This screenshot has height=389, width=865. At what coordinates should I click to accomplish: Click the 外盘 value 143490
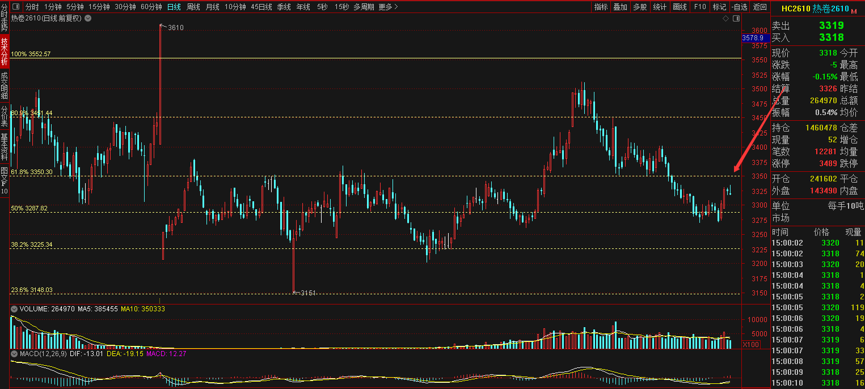[824, 190]
